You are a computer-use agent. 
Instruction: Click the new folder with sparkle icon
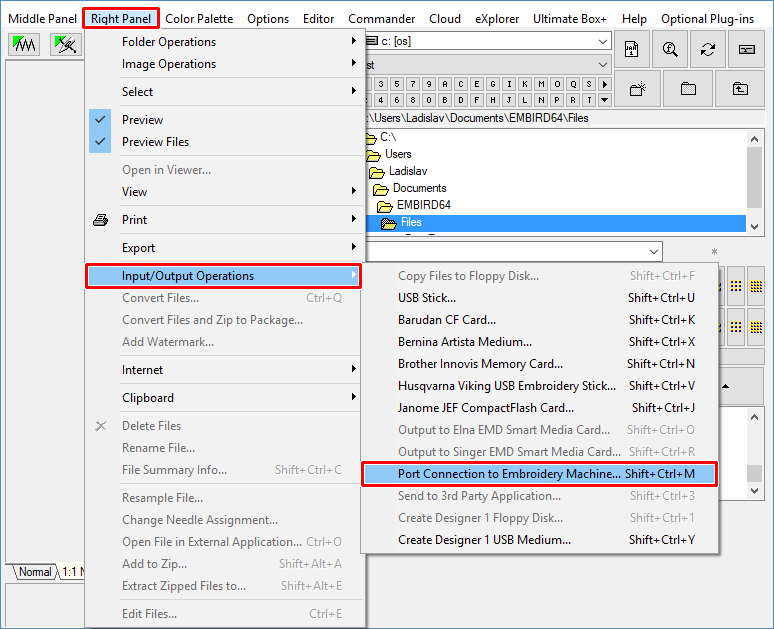(637, 89)
